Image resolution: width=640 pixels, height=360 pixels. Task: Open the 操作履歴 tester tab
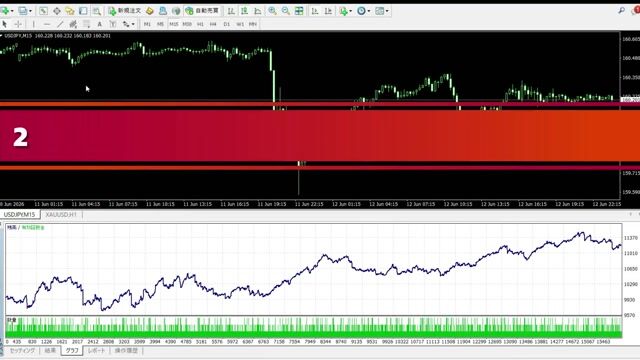[126, 351]
